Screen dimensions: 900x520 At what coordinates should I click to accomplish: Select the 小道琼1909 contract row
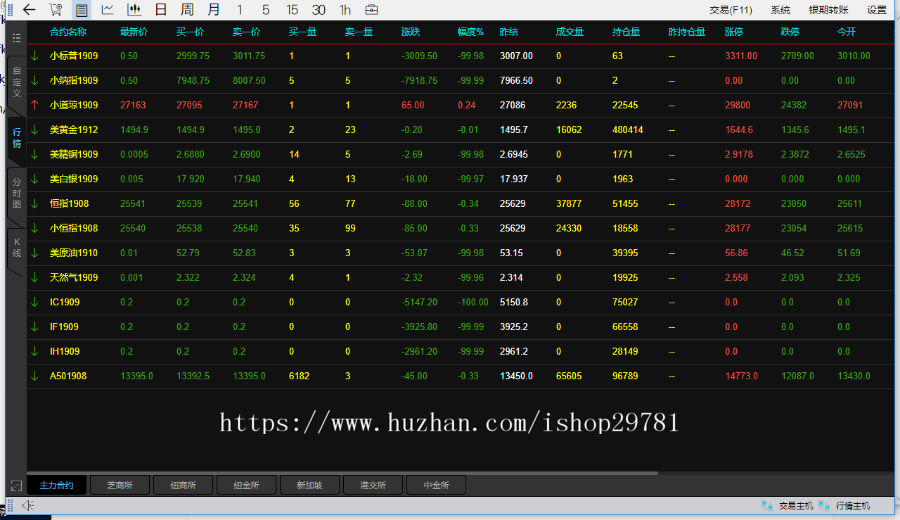coord(460,105)
